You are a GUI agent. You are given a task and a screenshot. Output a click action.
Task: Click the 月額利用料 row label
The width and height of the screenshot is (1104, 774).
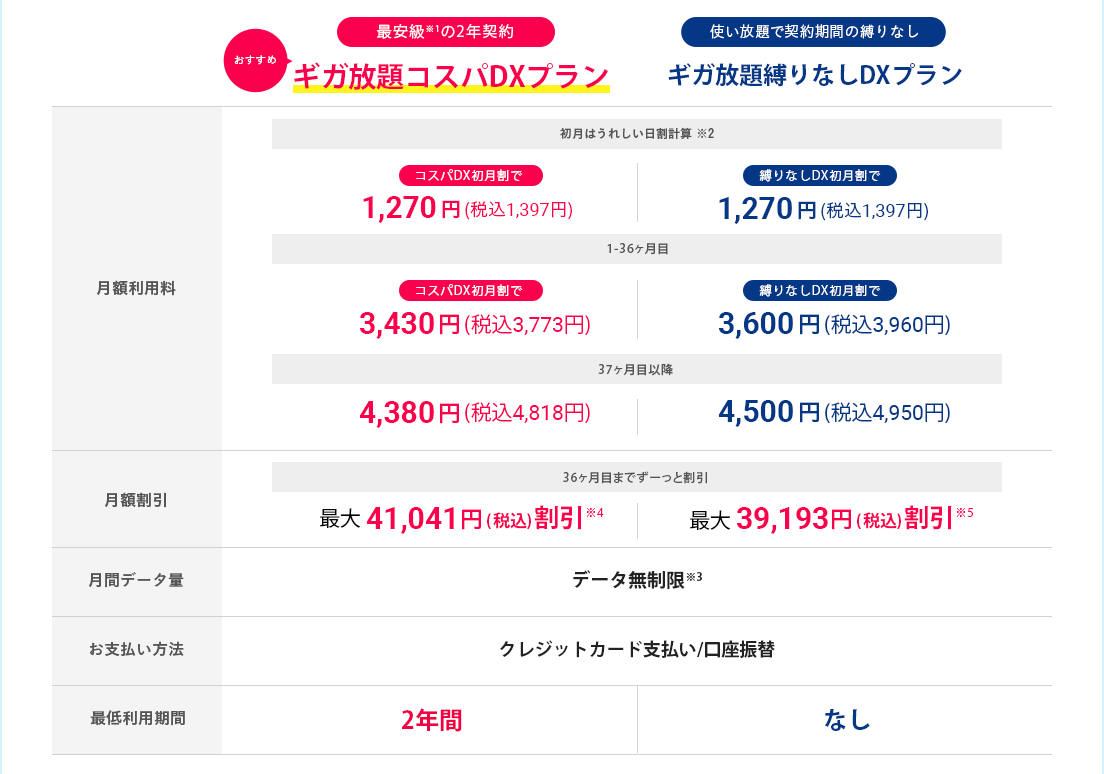136,288
